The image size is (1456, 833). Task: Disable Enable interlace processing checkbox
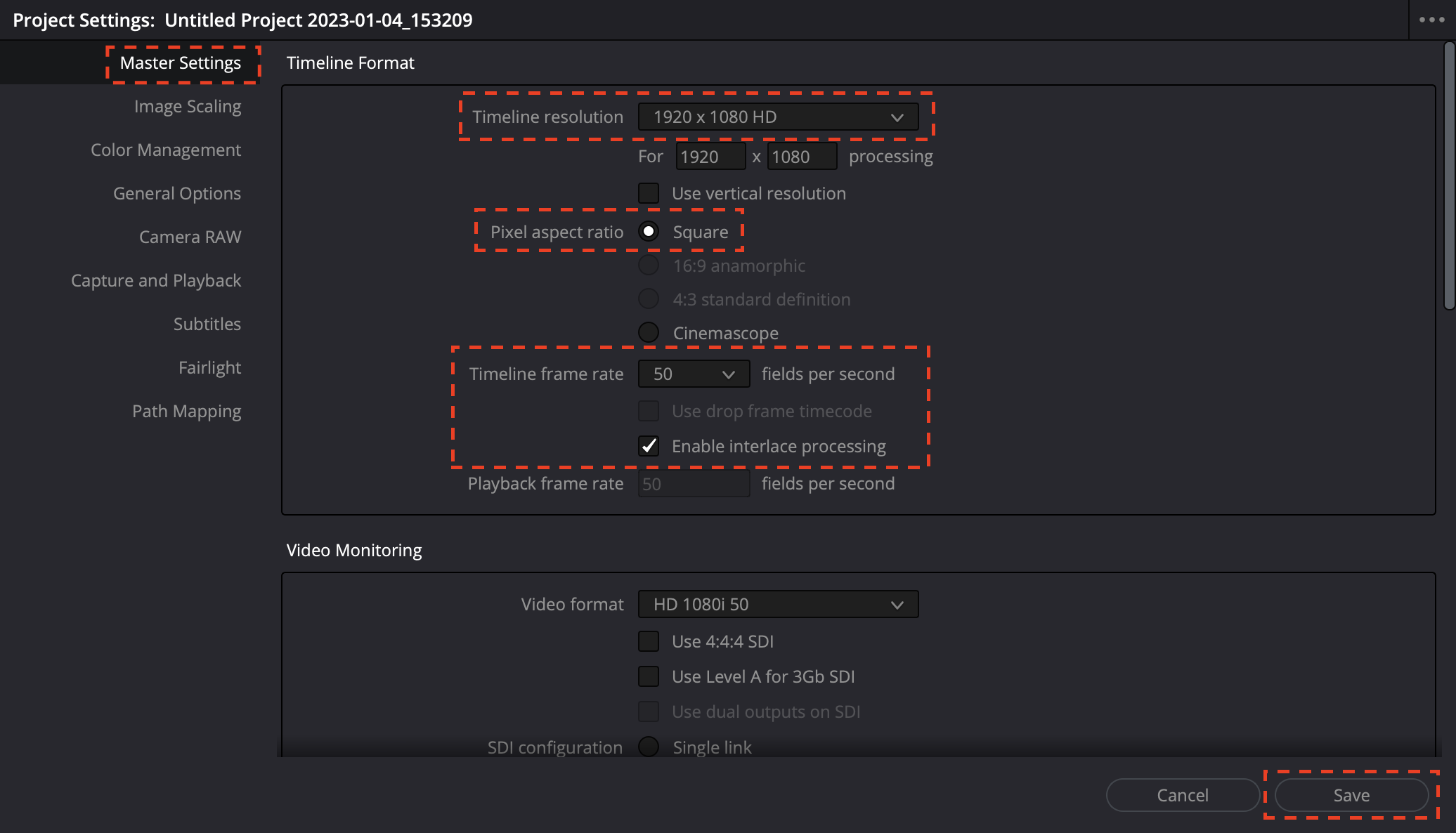coord(649,446)
